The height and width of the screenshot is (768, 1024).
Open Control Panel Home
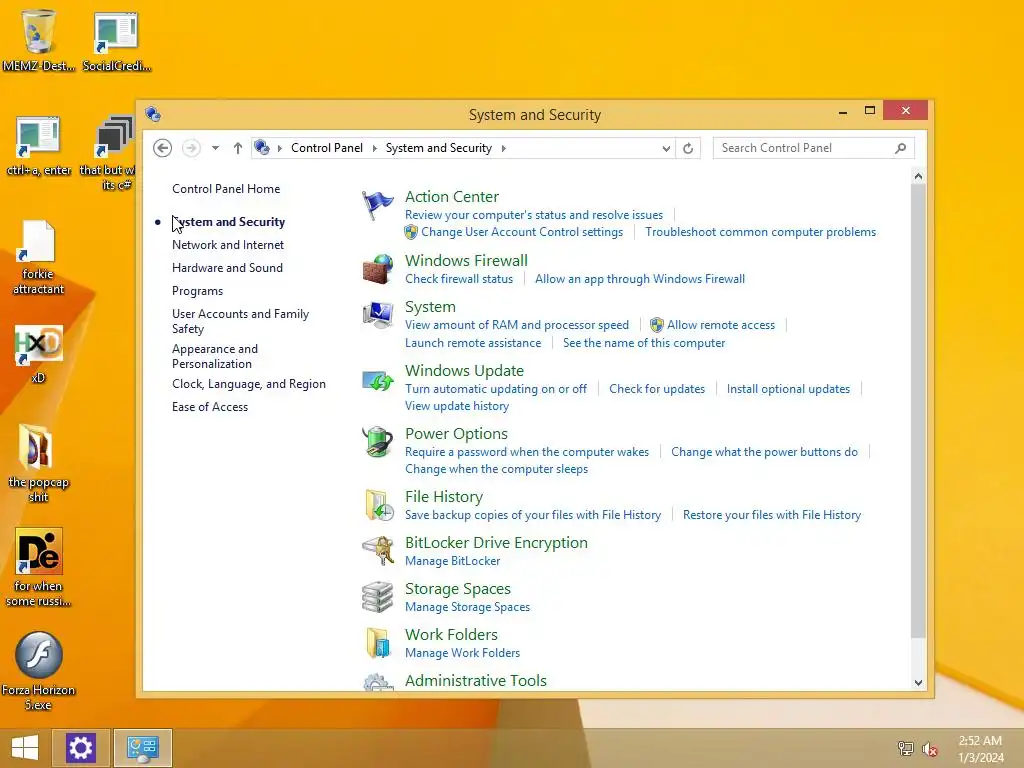click(226, 189)
